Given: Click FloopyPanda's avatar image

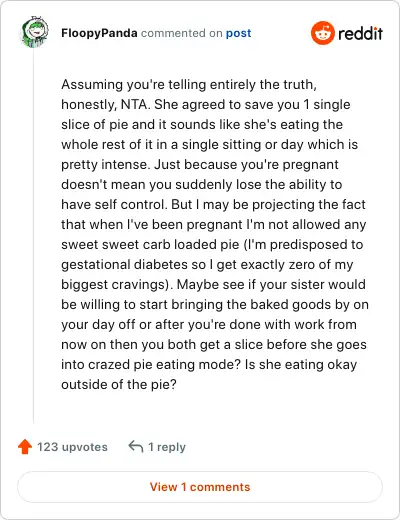Looking at the screenshot, I should [35, 32].
